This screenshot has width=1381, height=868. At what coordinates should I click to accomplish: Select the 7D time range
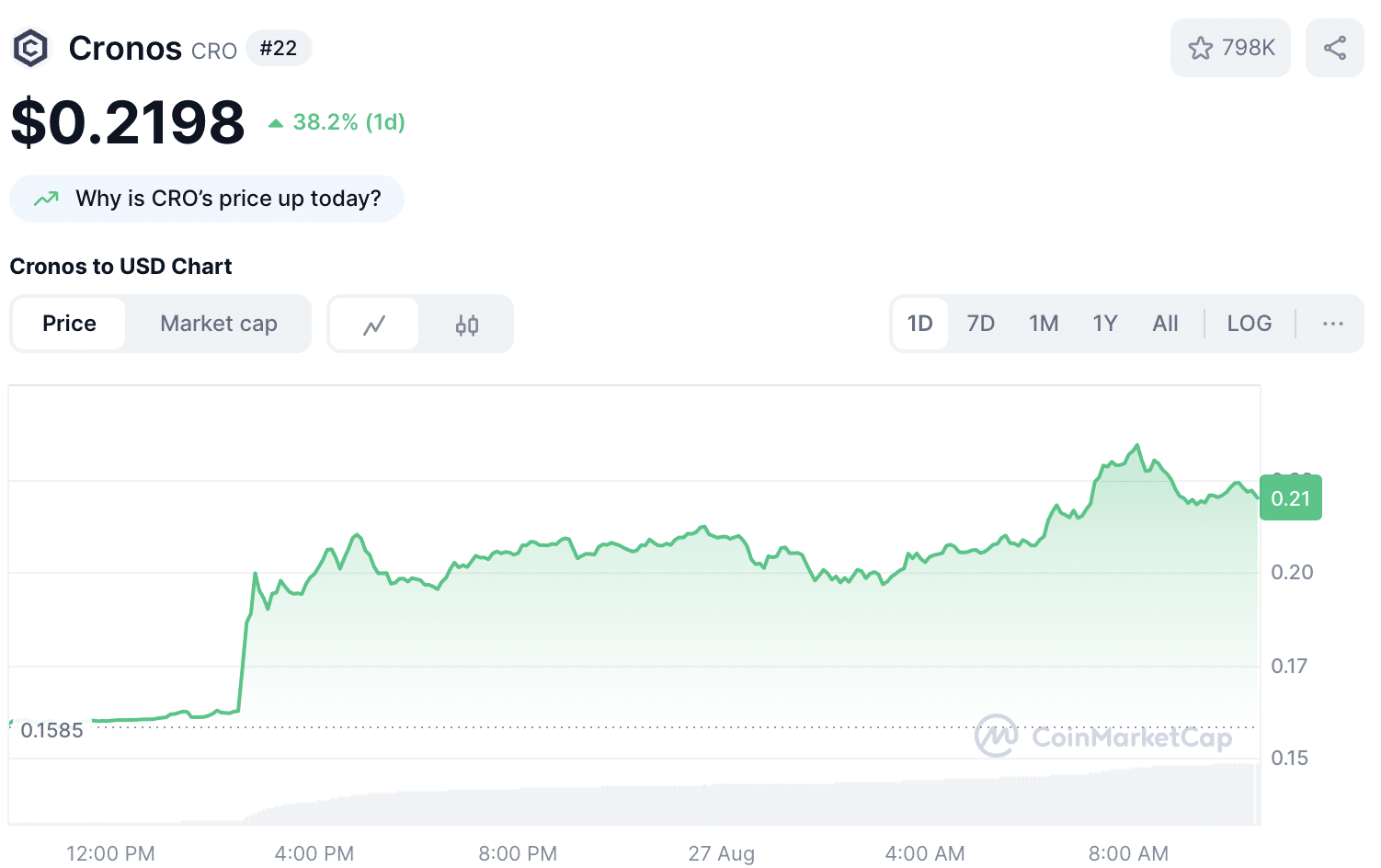[x=980, y=324]
